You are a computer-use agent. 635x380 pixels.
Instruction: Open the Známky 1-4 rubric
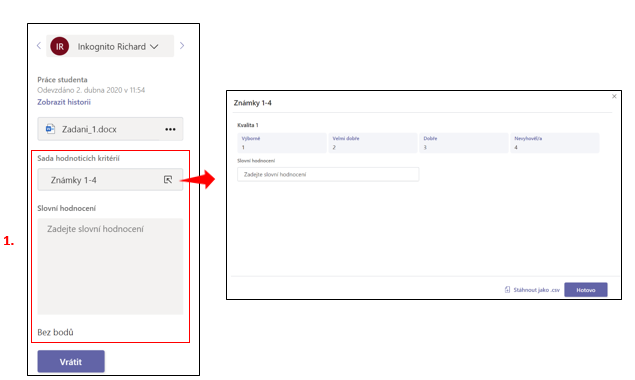[110, 180]
